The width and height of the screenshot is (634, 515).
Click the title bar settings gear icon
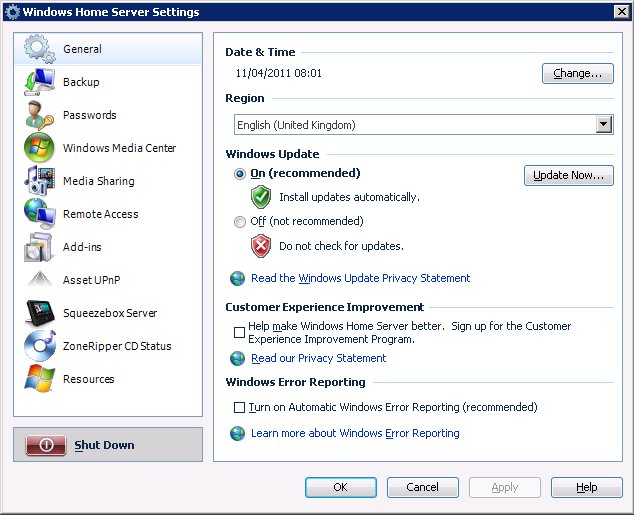12,12
